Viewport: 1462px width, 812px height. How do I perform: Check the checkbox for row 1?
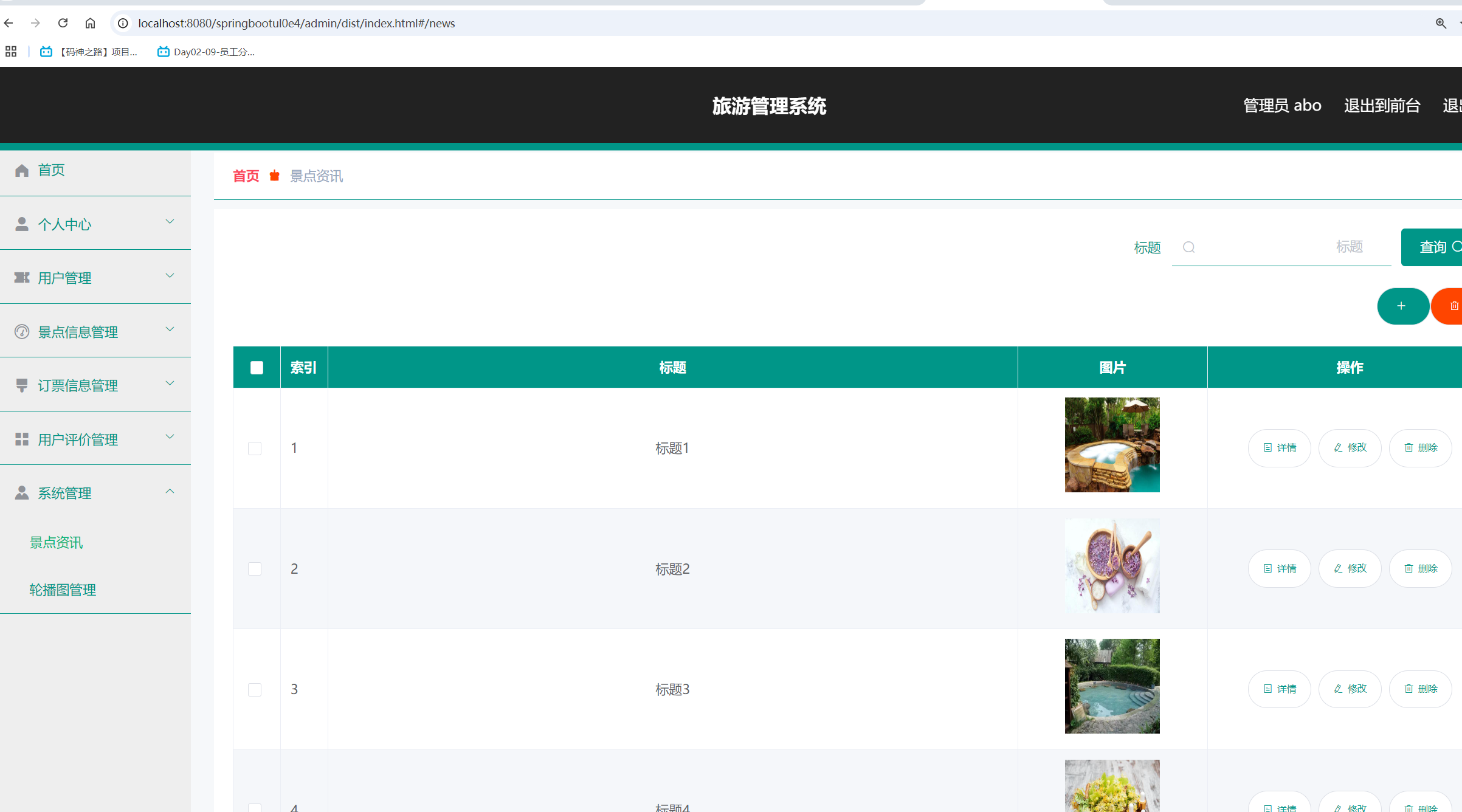(x=255, y=449)
